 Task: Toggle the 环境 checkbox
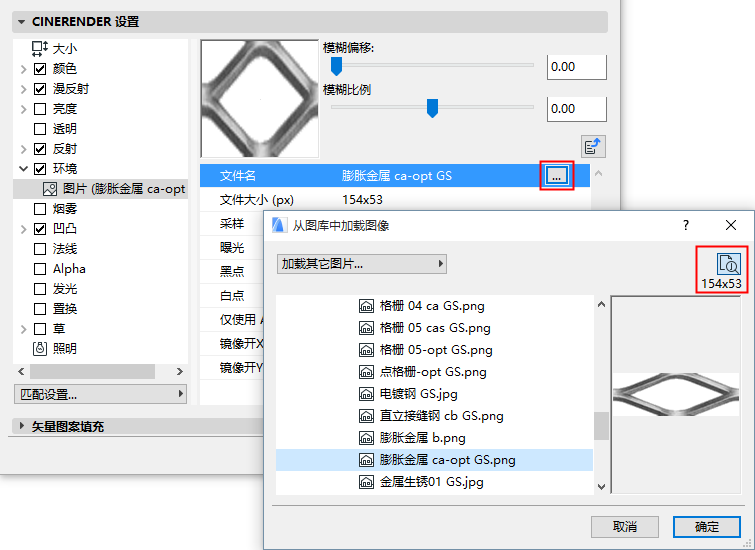pos(40,169)
